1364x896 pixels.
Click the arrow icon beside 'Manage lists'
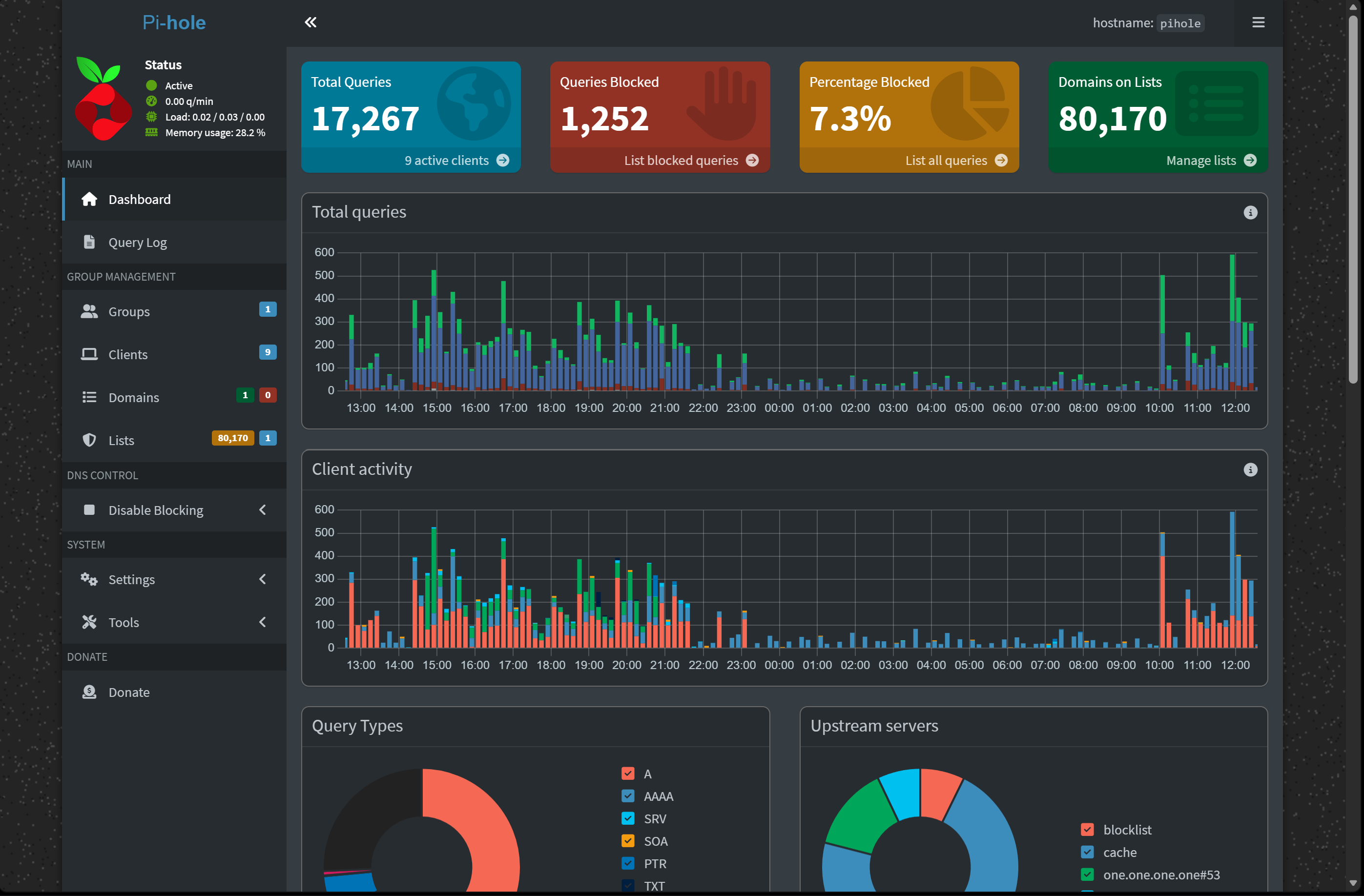tap(1250, 161)
